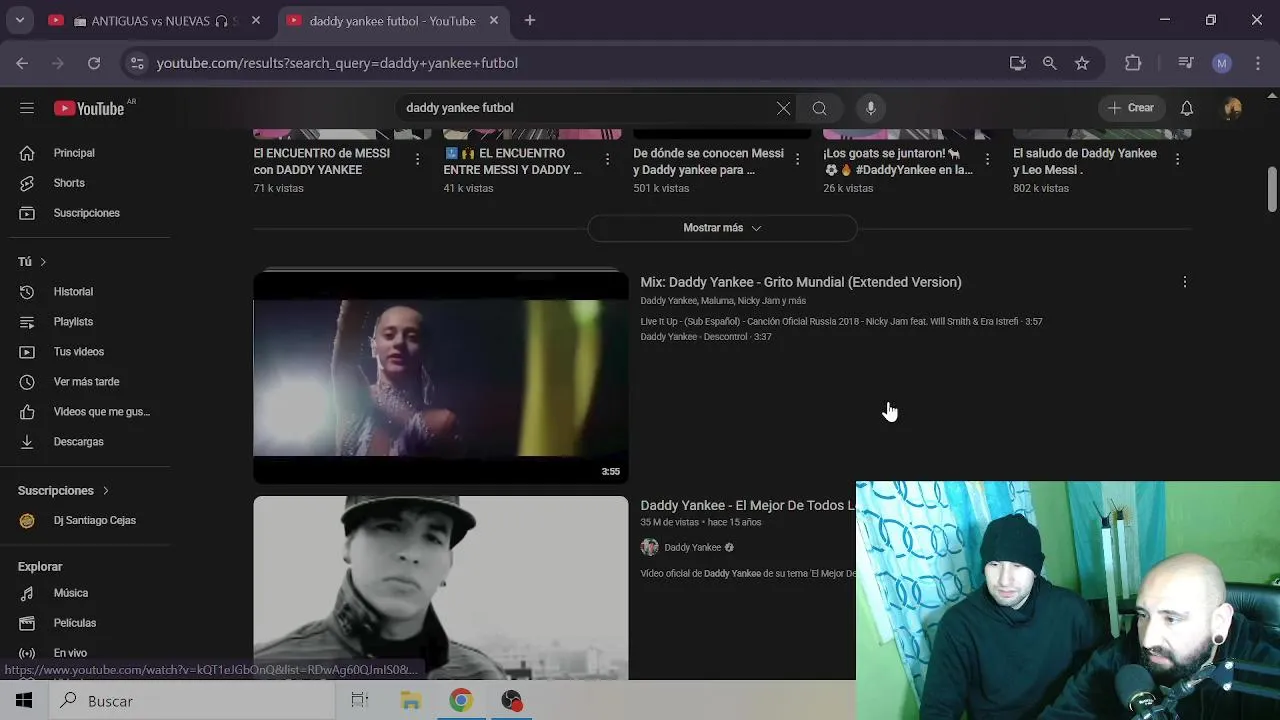Open Chrome zoom magnifier icon
Viewport: 1280px width, 720px height.
click(x=1049, y=63)
